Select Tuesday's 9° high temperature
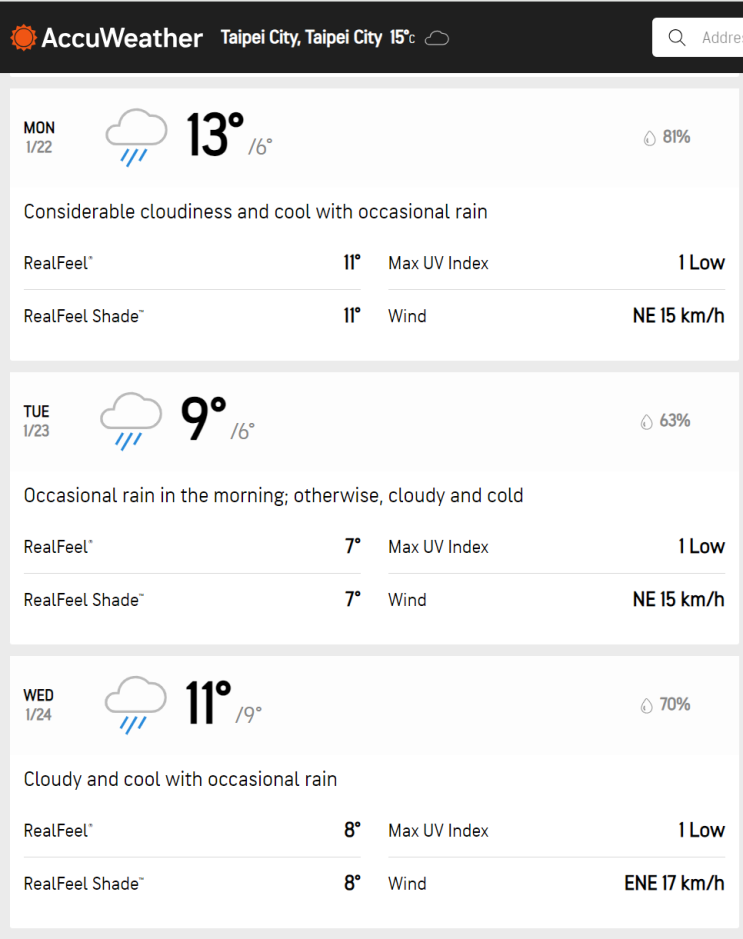The image size is (743, 939). click(x=203, y=420)
